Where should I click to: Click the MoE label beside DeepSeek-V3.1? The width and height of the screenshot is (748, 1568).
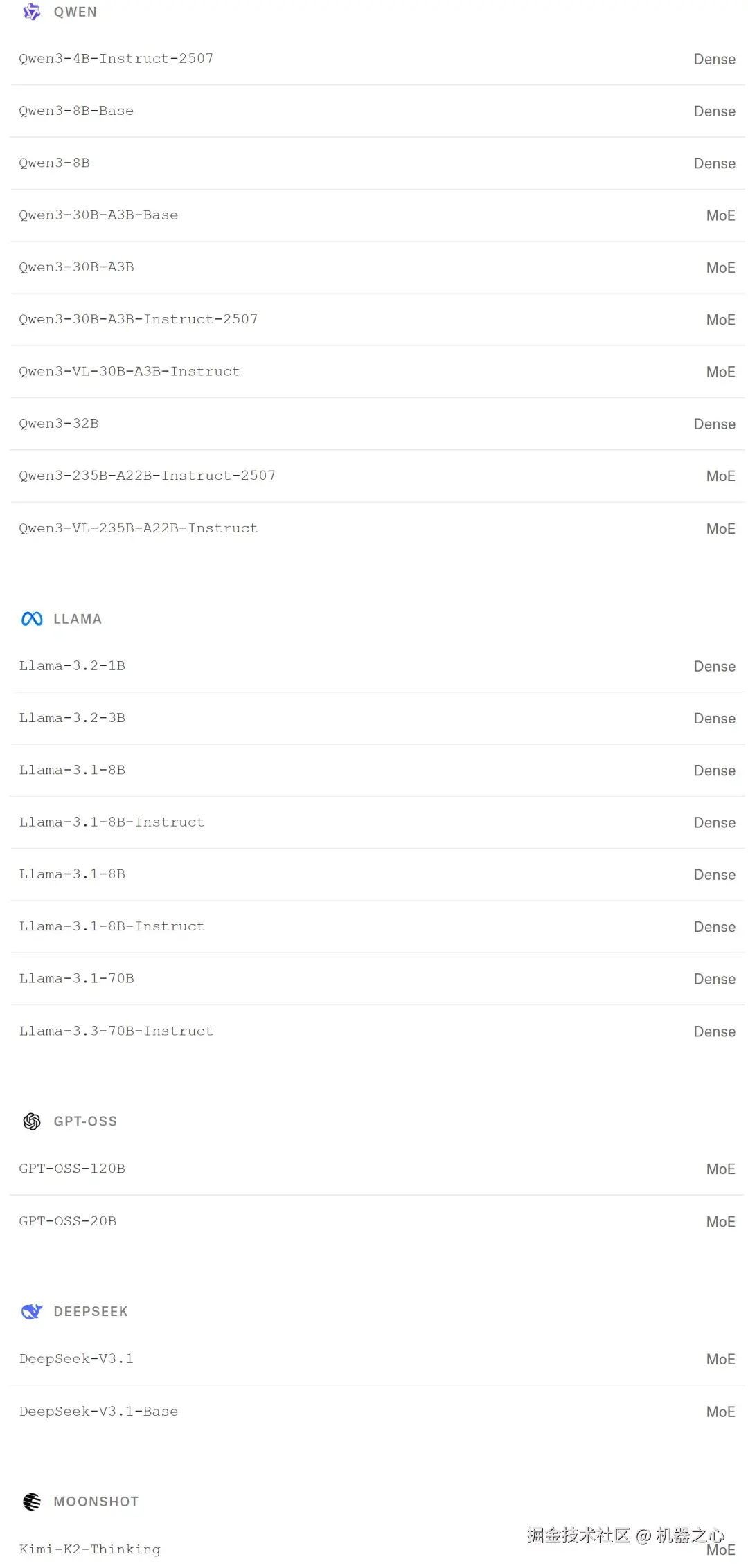(x=720, y=1360)
